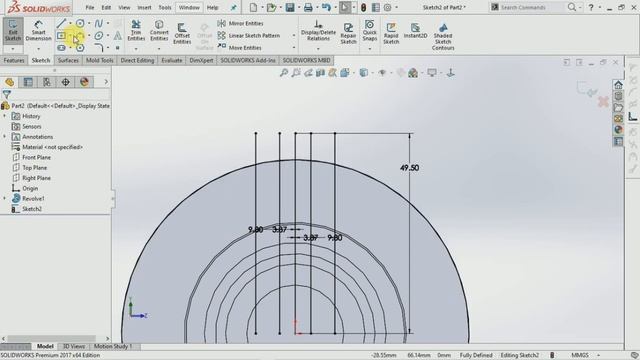Select the Straight Slot tool

(61, 48)
